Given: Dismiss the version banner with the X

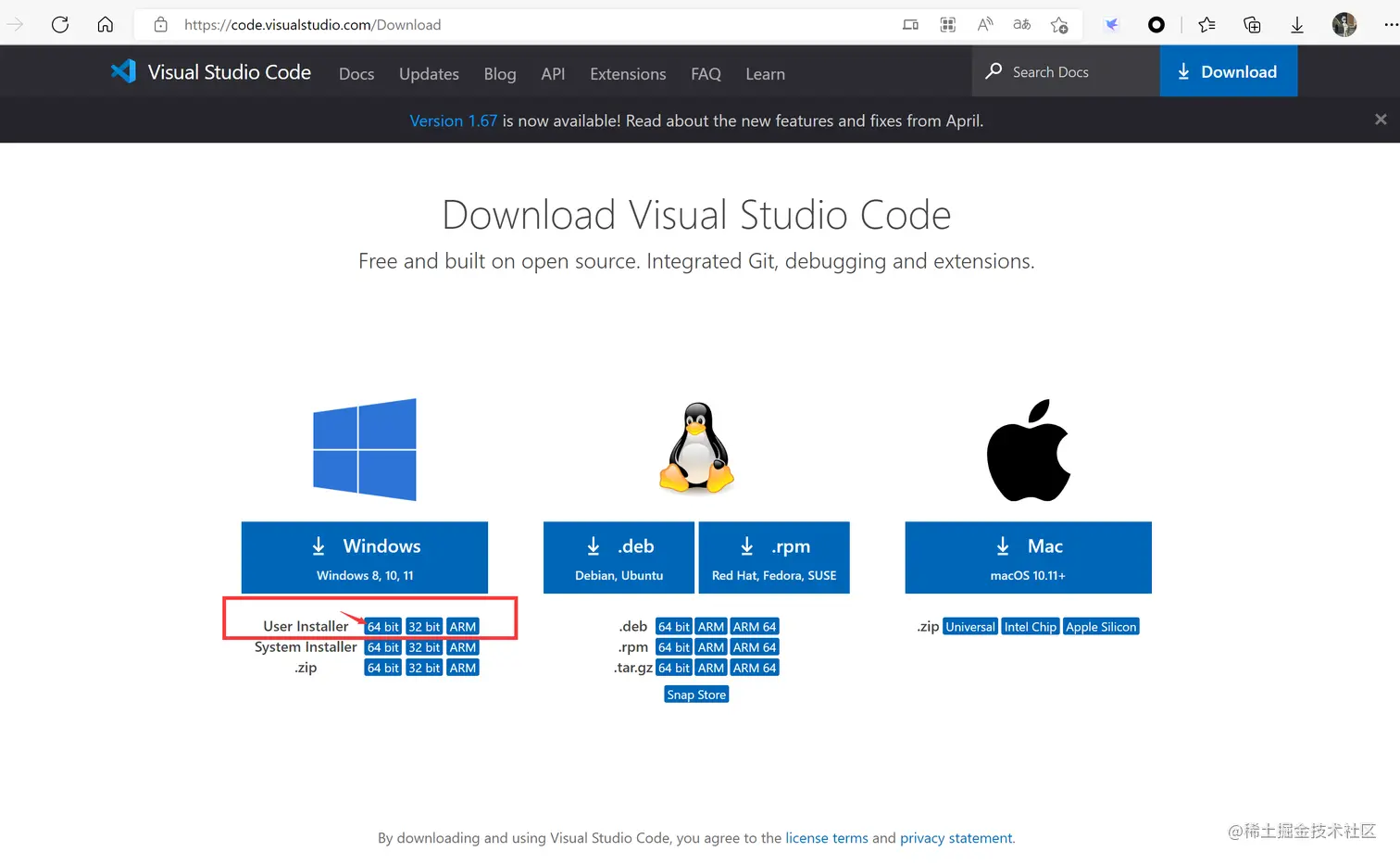Looking at the screenshot, I should tap(1381, 119).
